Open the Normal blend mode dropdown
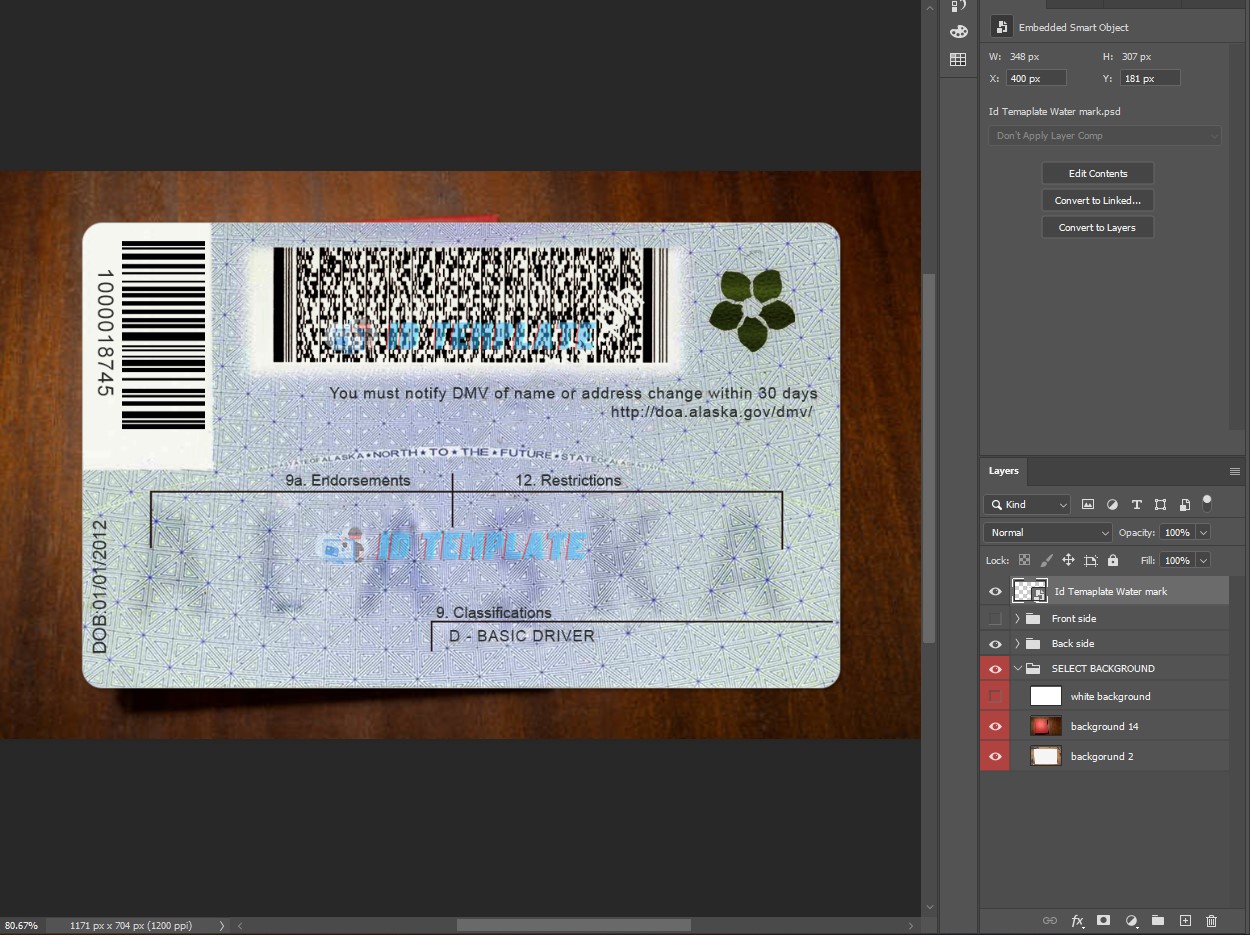 (x=1047, y=533)
